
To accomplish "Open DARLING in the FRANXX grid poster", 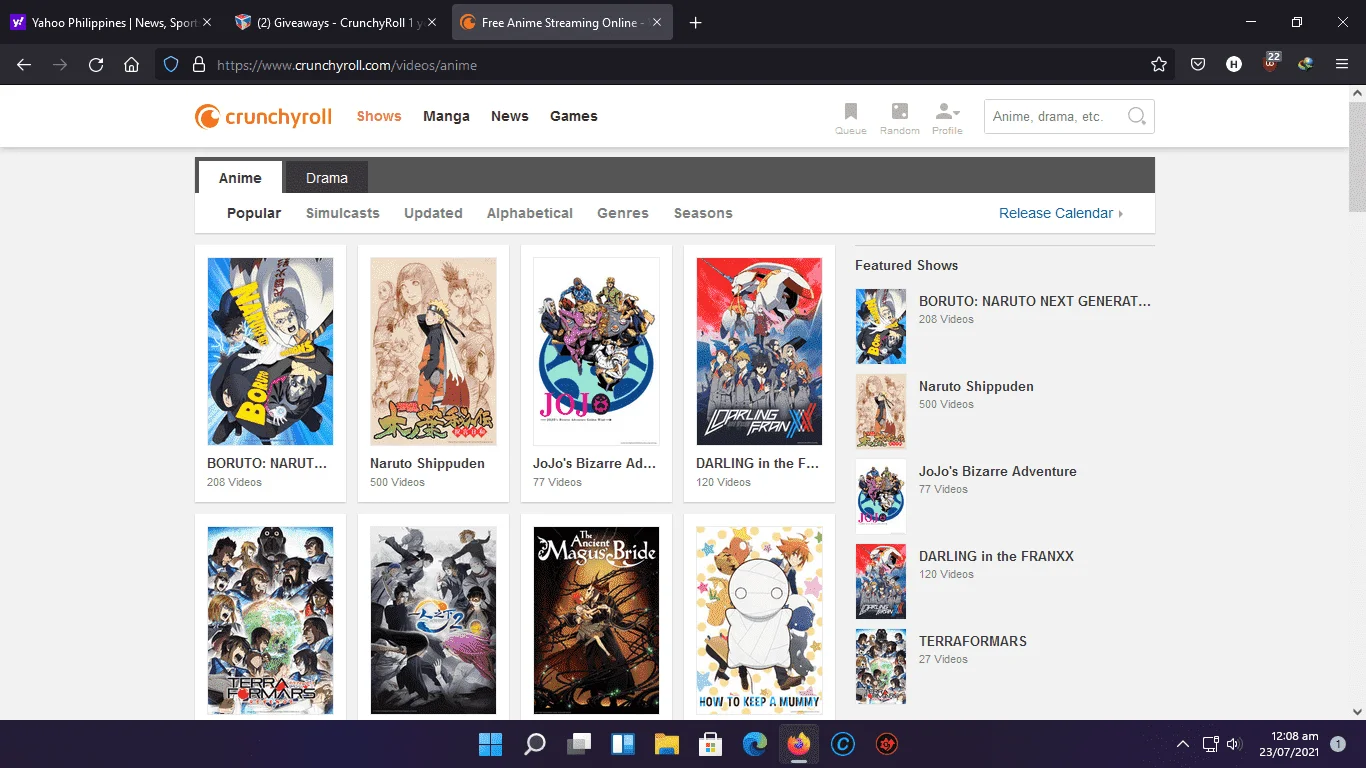I will click(x=759, y=351).
